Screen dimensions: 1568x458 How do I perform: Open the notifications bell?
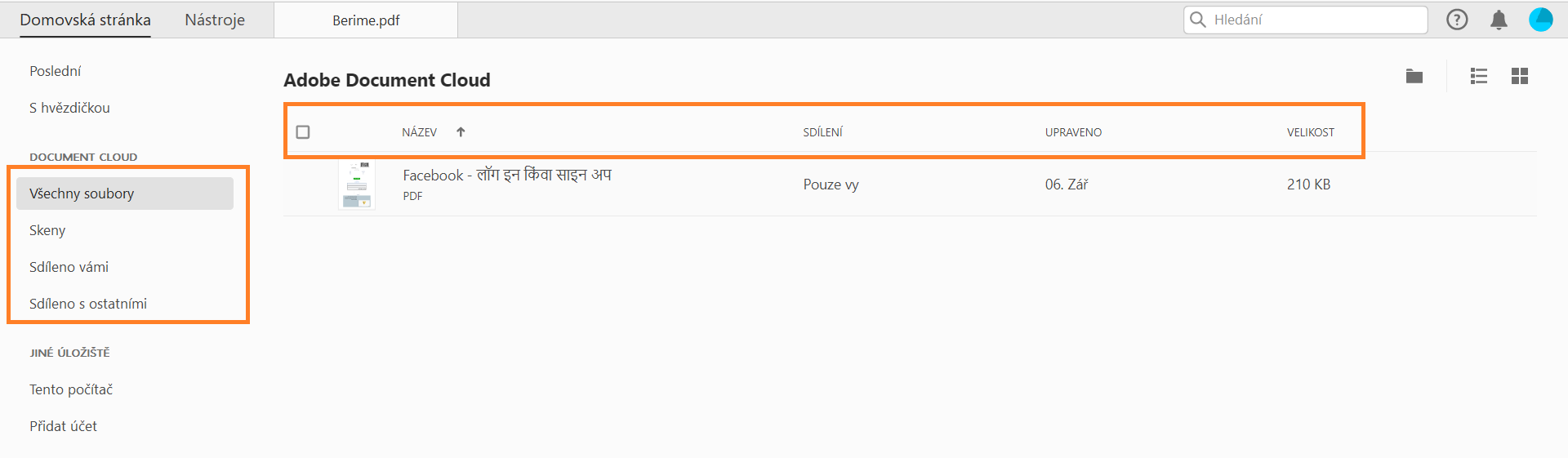(x=1499, y=20)
